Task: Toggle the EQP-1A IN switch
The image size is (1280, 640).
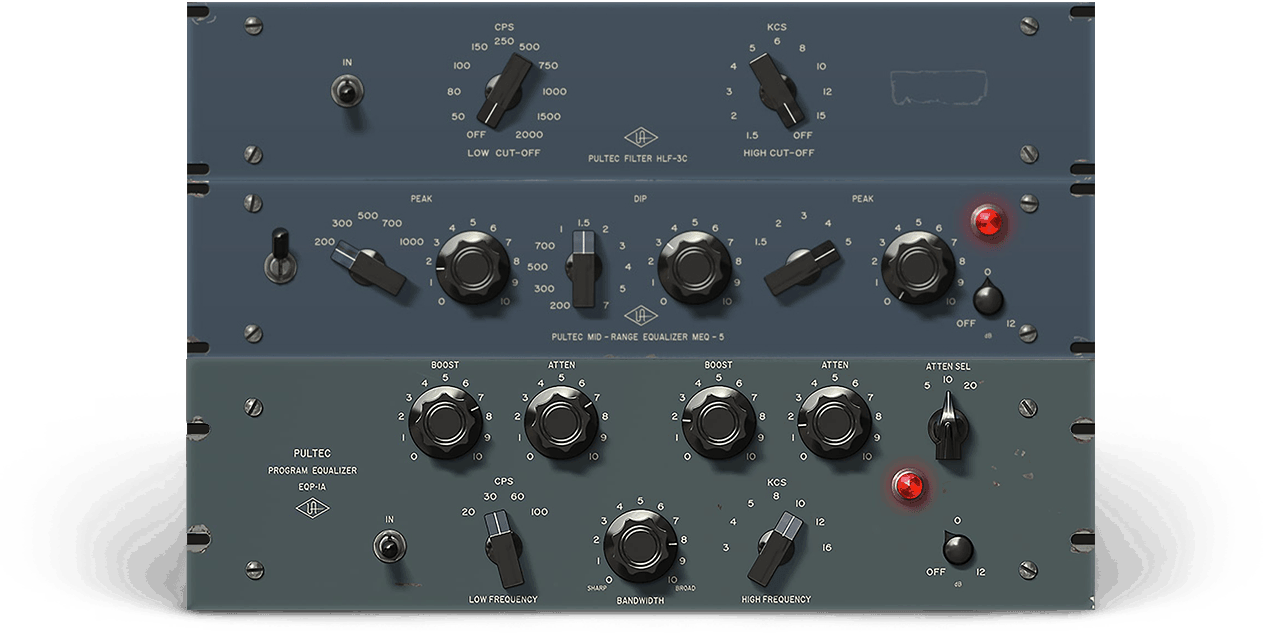Action: coord(389,546)
